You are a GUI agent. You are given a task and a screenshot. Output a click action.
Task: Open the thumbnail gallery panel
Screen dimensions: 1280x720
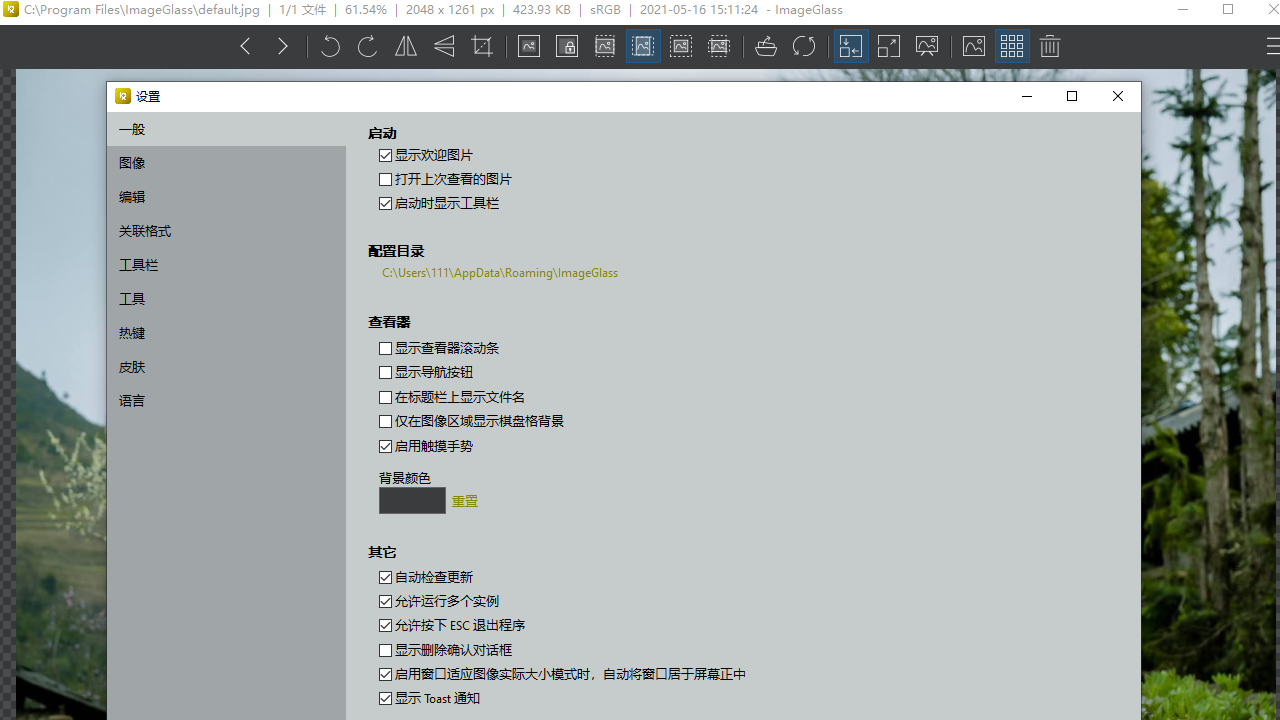[x=1012, y=46]
